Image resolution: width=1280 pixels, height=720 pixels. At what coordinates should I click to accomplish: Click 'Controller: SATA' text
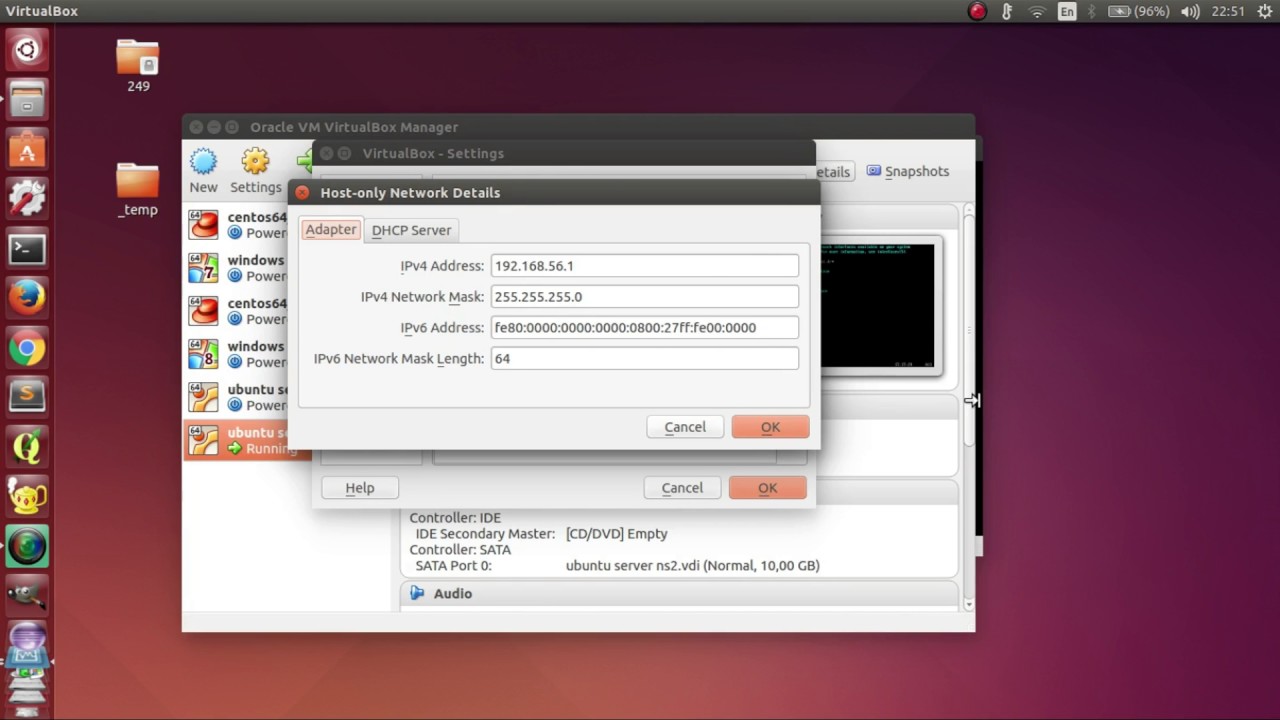tap(460, 550)
